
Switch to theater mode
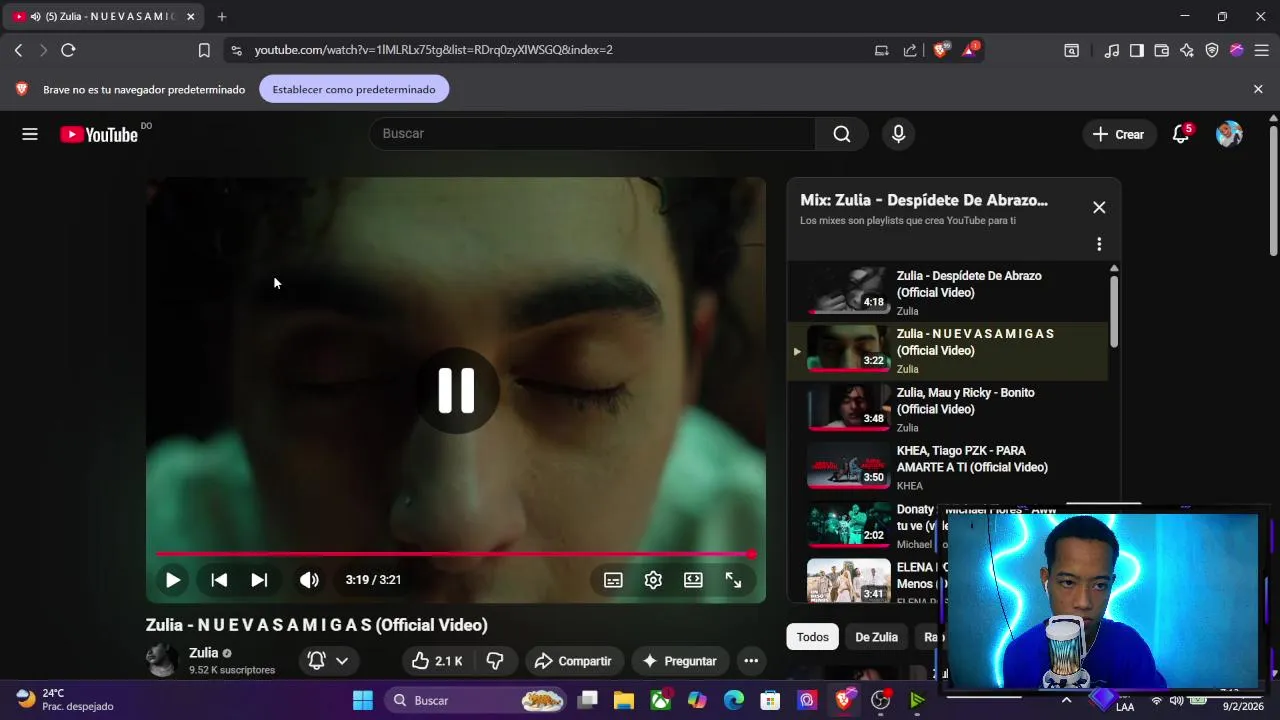[x=693, y=580]
